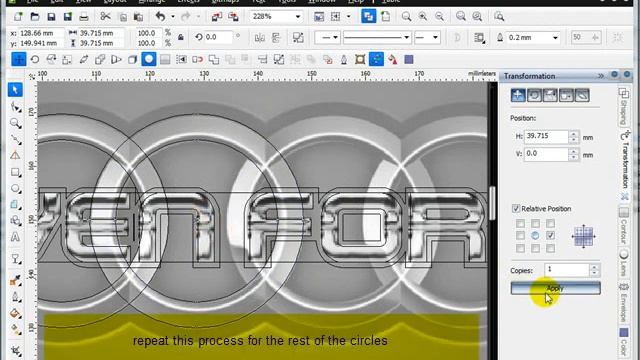Click the Apply button

[556, 288]
